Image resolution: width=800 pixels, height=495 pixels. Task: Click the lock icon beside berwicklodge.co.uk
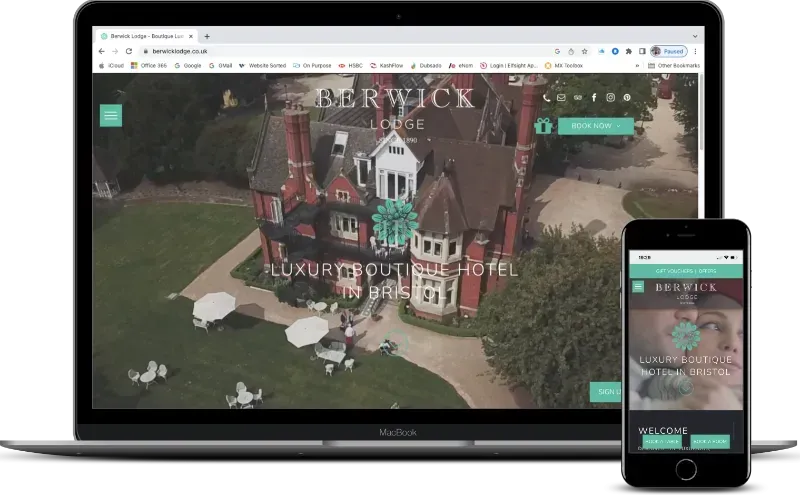click(146, 51)
